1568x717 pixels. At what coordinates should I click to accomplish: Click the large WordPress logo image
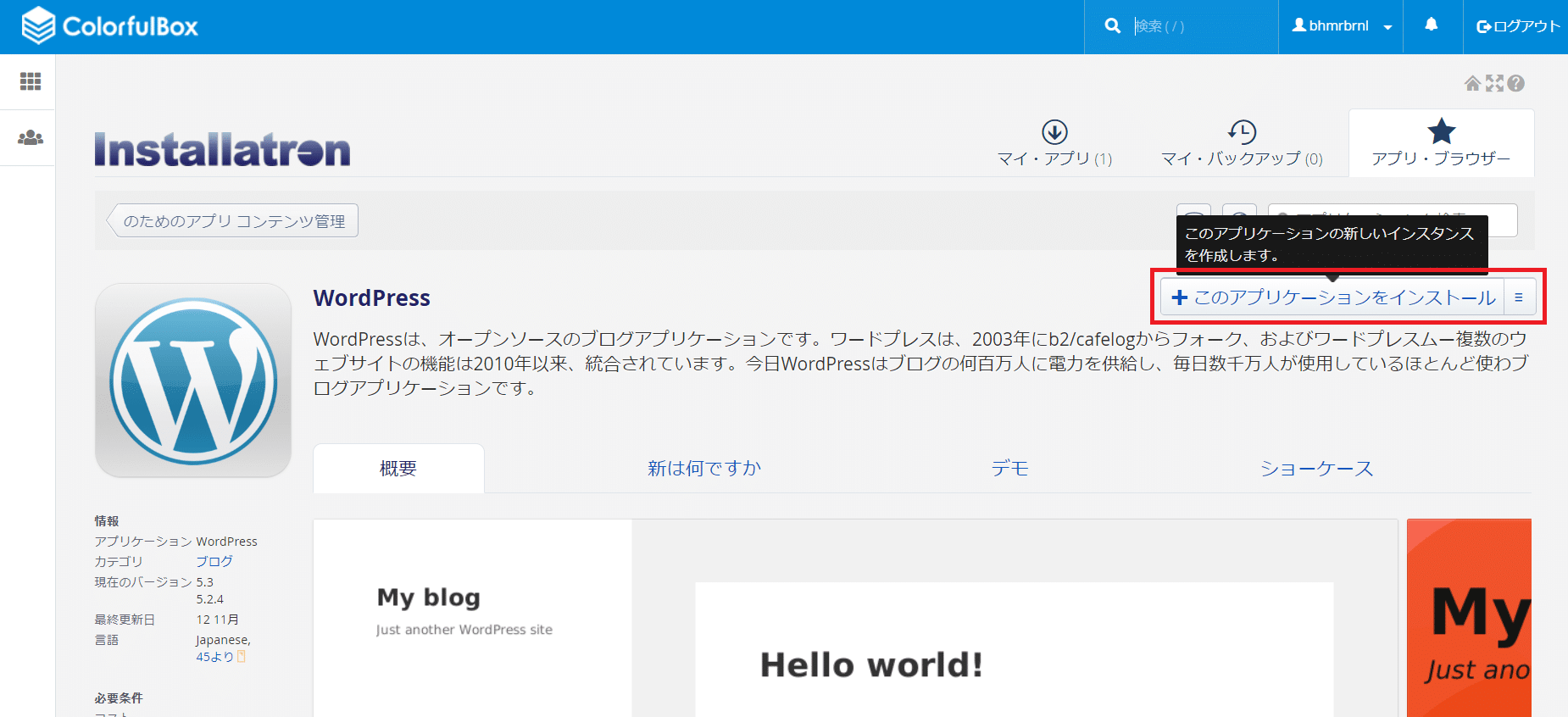click(193, 381)
